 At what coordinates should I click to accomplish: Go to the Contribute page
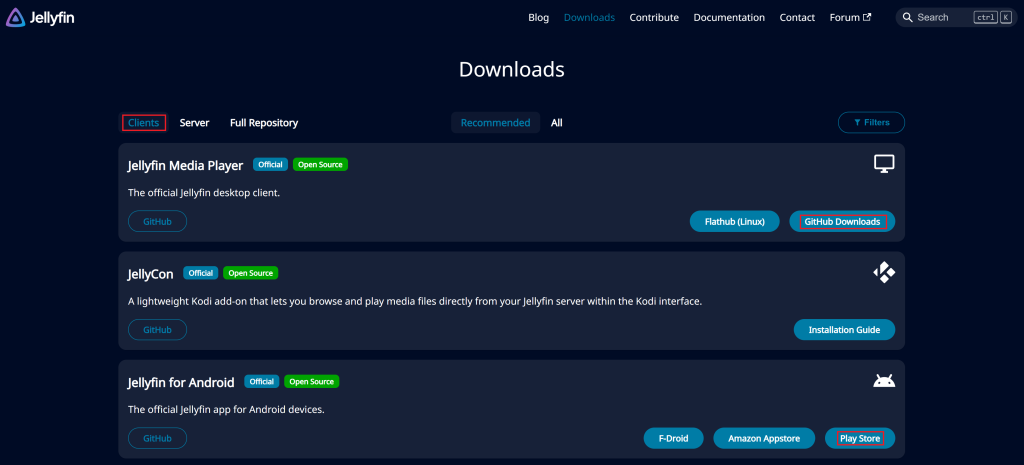[654, 18]
